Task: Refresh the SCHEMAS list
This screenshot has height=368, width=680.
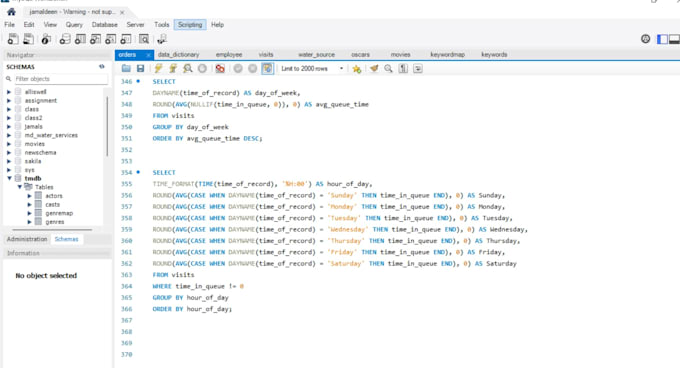Action: pyautogui.click(x=101, y=67)
